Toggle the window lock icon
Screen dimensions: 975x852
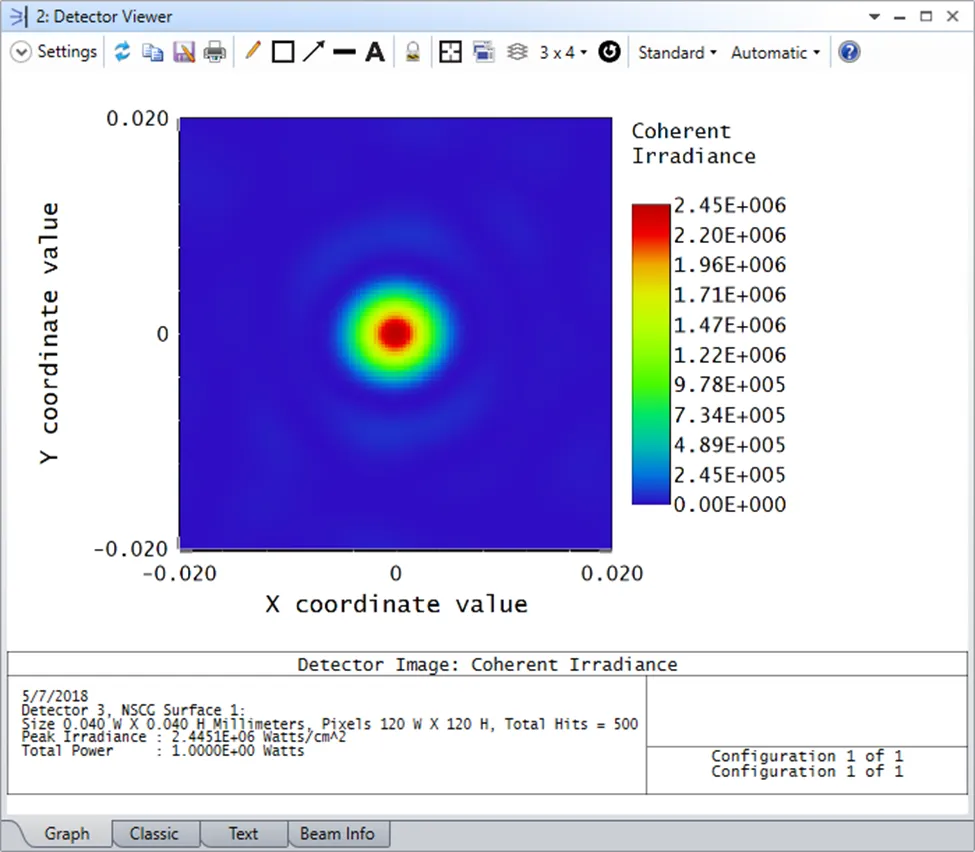click(x=412, y=52)
